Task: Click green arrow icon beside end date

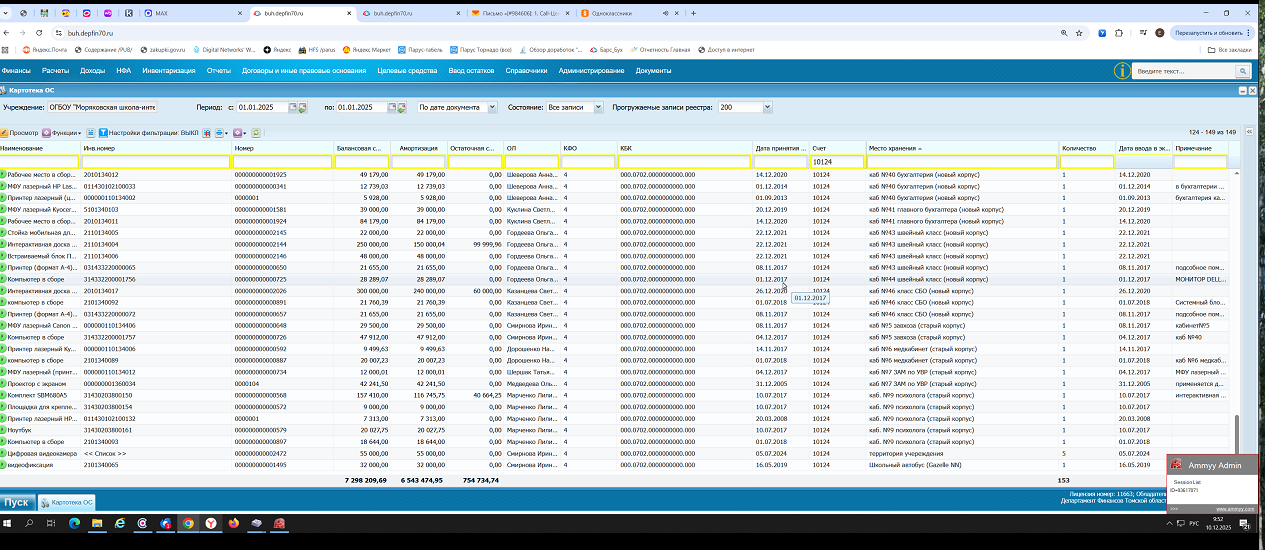Action: pos(401,107)
